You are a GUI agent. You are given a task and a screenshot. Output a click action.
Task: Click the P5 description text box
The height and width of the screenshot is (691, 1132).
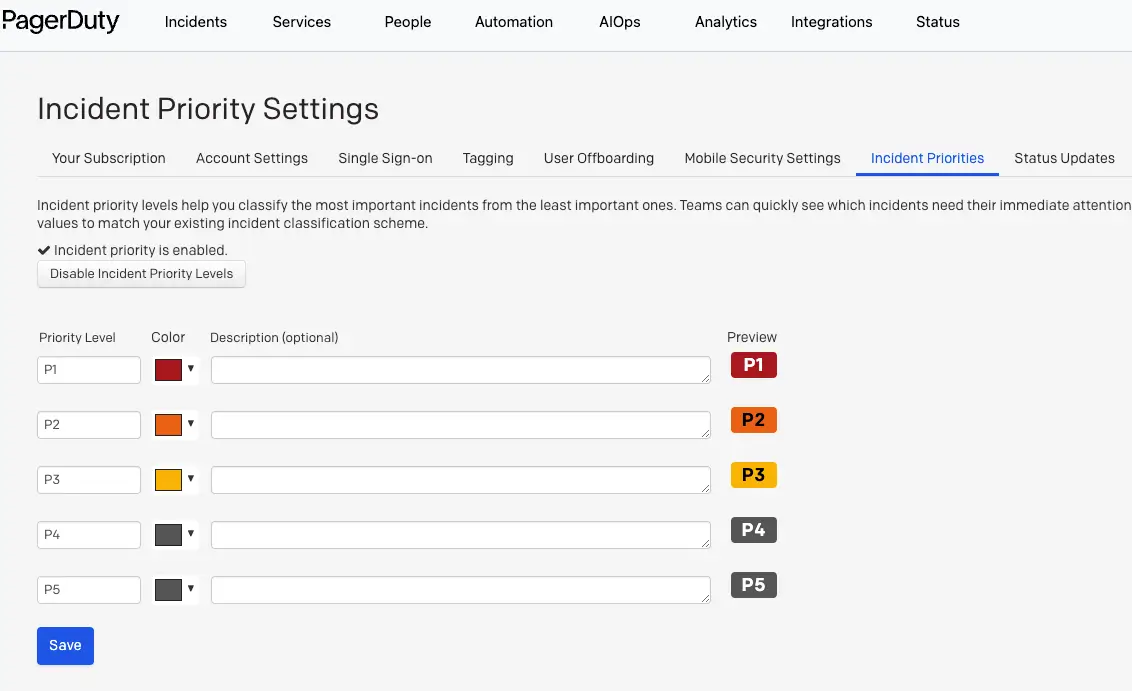pyautogui.click(x=461, y=590)
